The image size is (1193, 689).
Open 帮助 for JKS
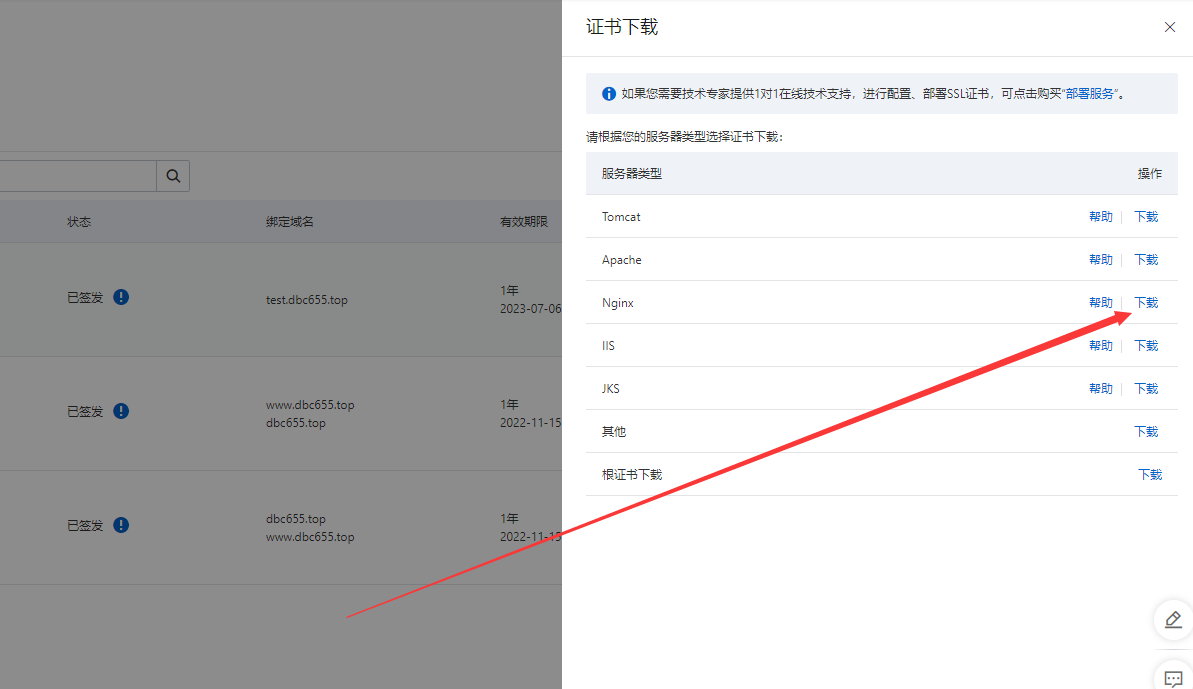tap(1100, 389)
